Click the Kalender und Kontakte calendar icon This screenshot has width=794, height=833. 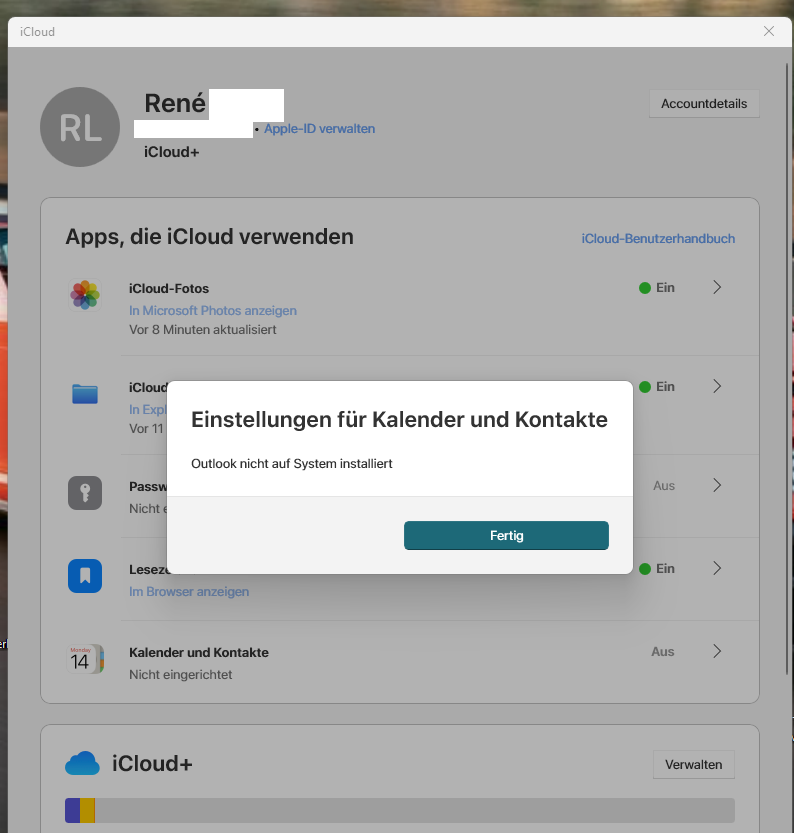pos(85,659)
